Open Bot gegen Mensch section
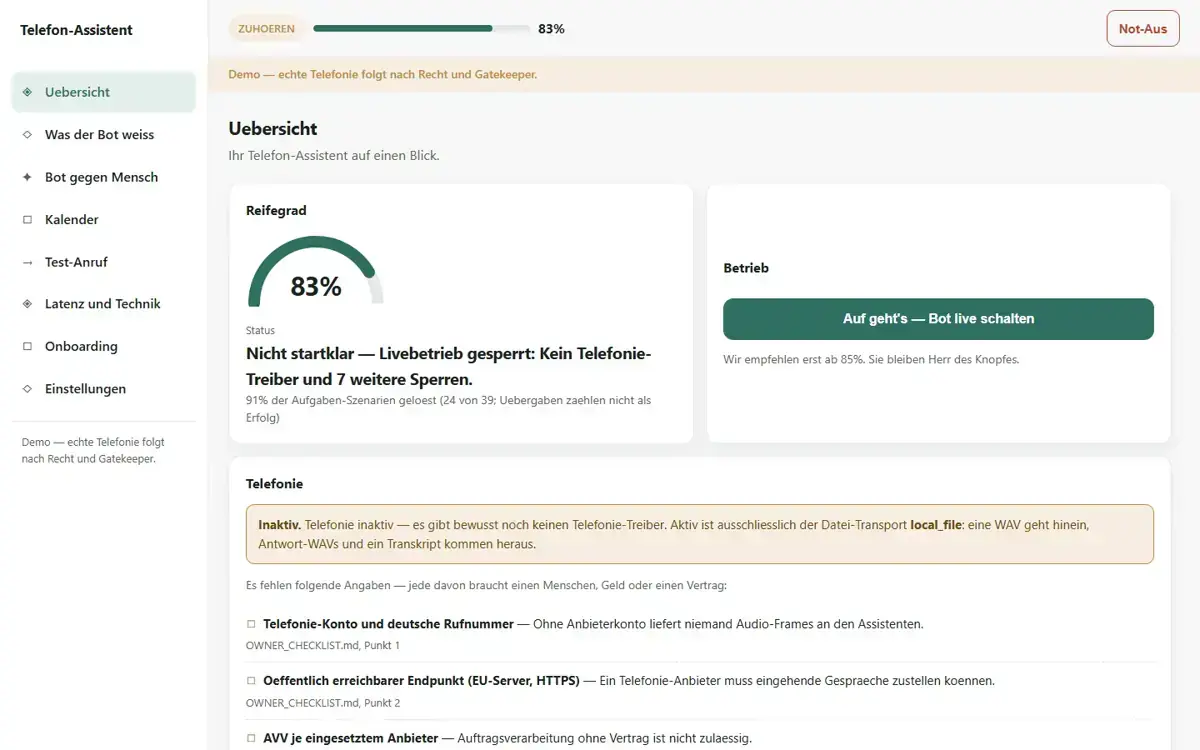This screenshot has width=1200, height=750. coord(104,177)
